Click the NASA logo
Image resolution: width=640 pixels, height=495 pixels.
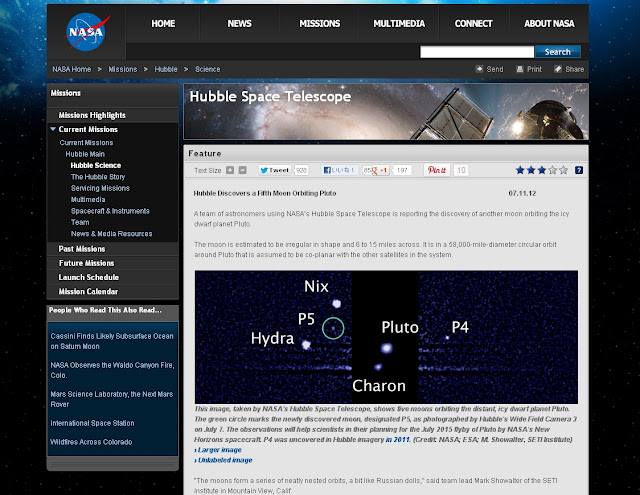pyautogui.click(x=87, y=32)
